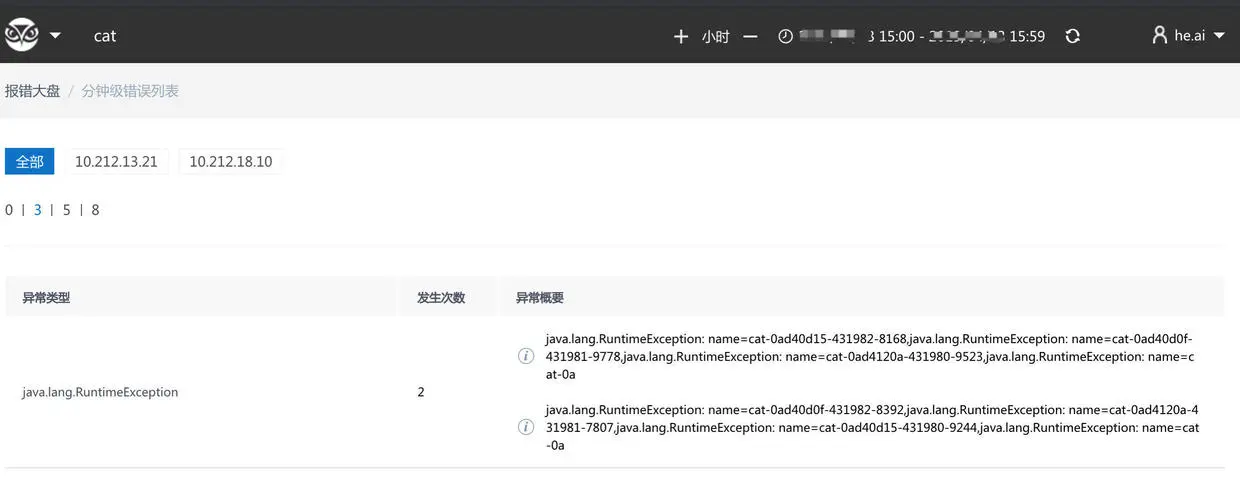This screenshot has width=1240, height=493.
Task: Click info icon beside cat-0ad40d15-431982-8168 summary
Action: (525, 356)
